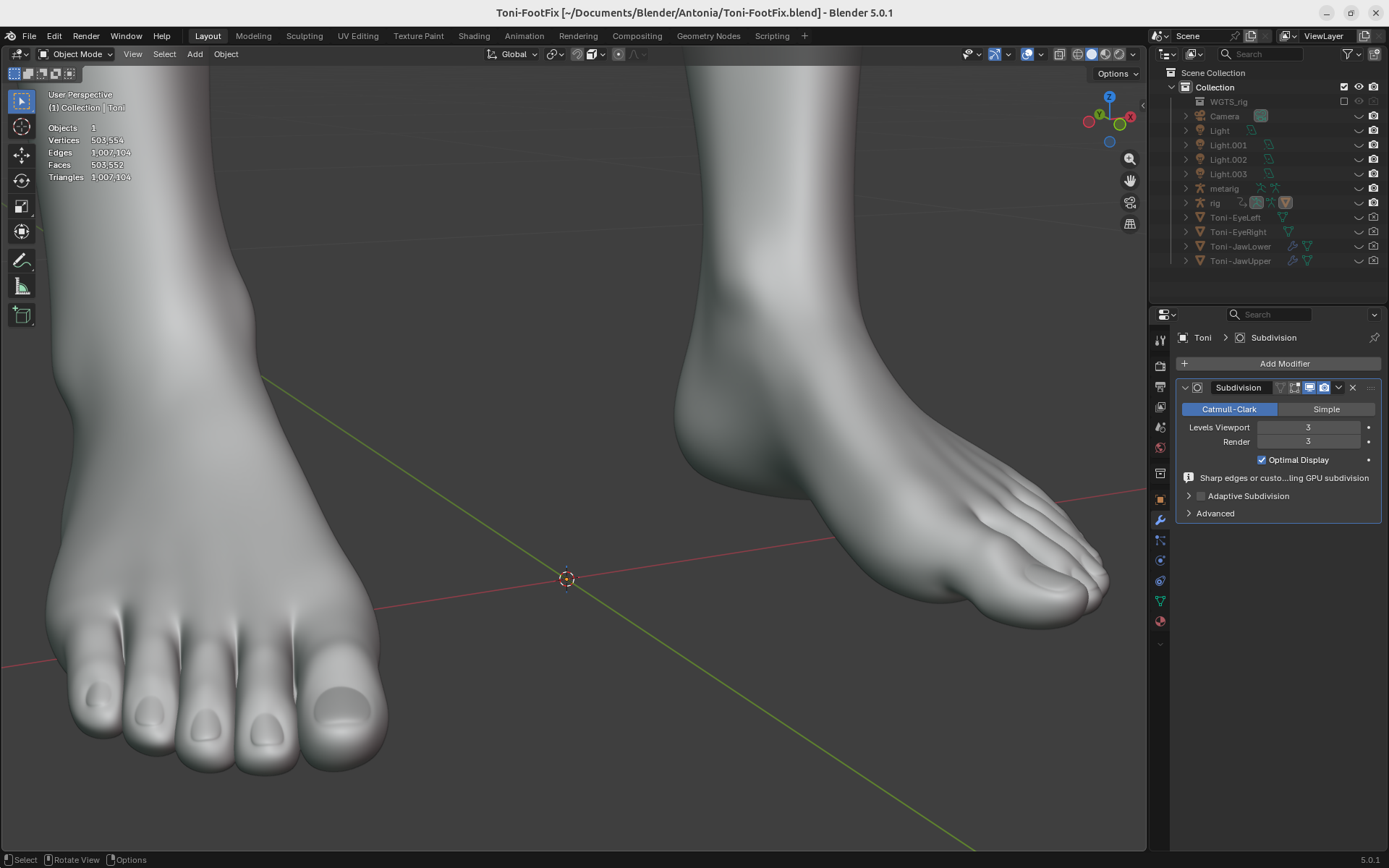The image size is (1389, 868).
Task: Switch to the Sculpting workspace tab
Action: tap(305, 36)
